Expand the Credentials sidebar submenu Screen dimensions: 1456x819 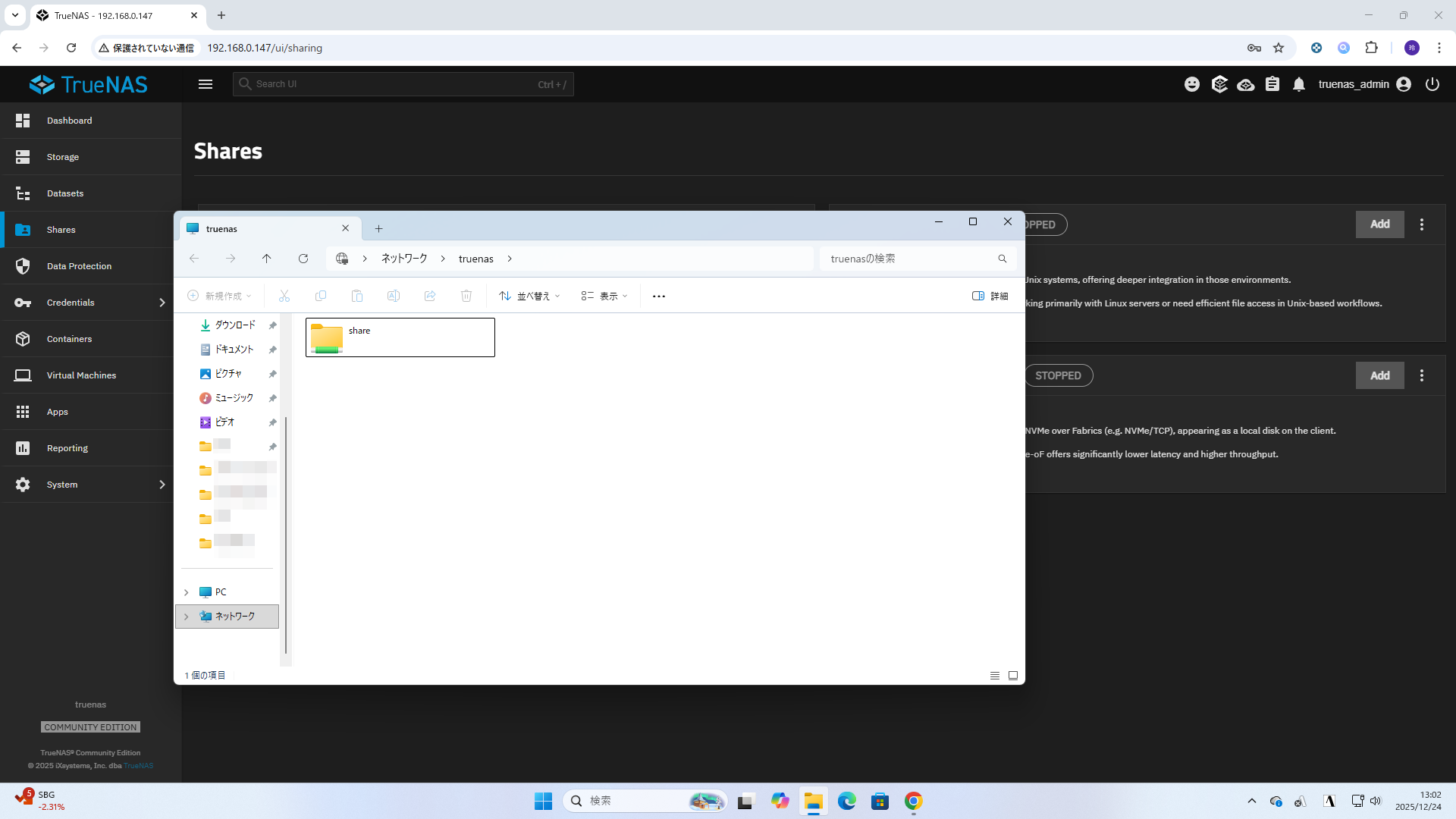pos(162,303)
